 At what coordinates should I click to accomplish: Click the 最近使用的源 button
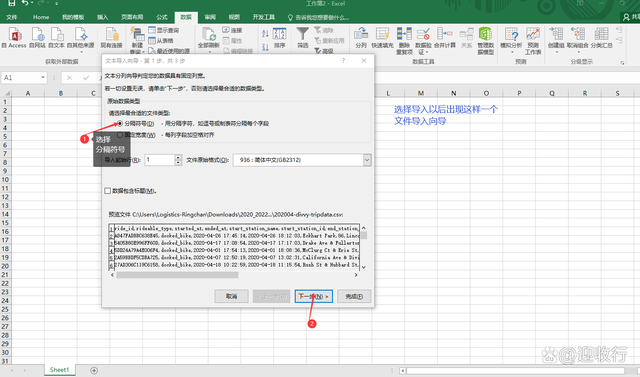169,51
